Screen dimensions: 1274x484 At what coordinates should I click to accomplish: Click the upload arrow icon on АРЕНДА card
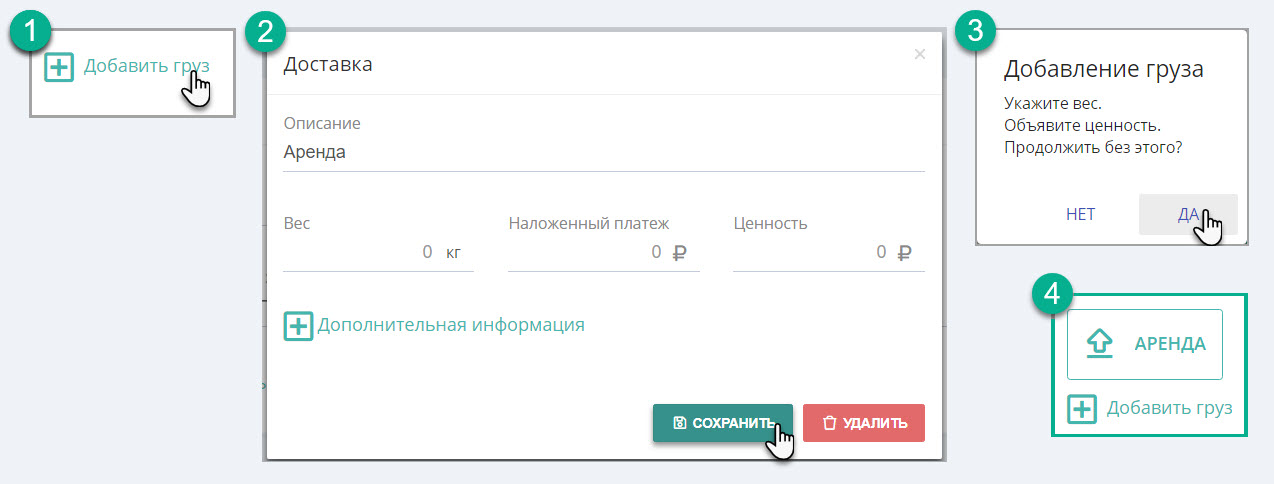[x=1100, y=344]
